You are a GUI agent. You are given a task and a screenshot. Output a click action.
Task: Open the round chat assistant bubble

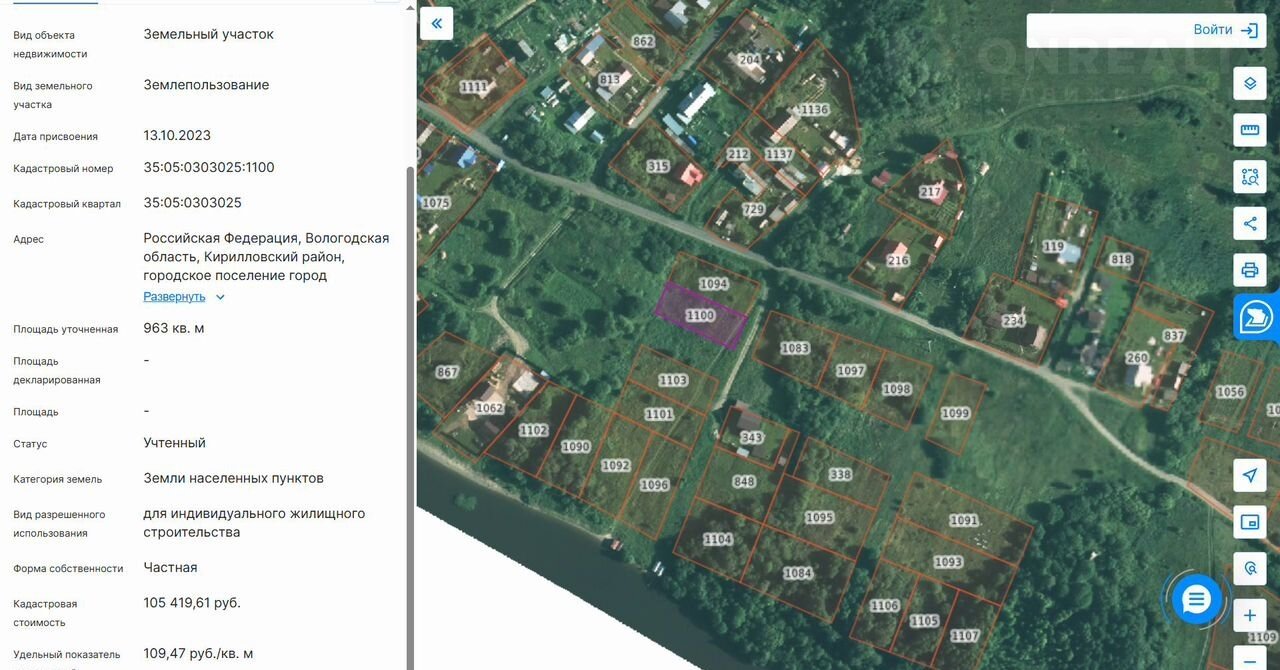[x=1196, y=600]
